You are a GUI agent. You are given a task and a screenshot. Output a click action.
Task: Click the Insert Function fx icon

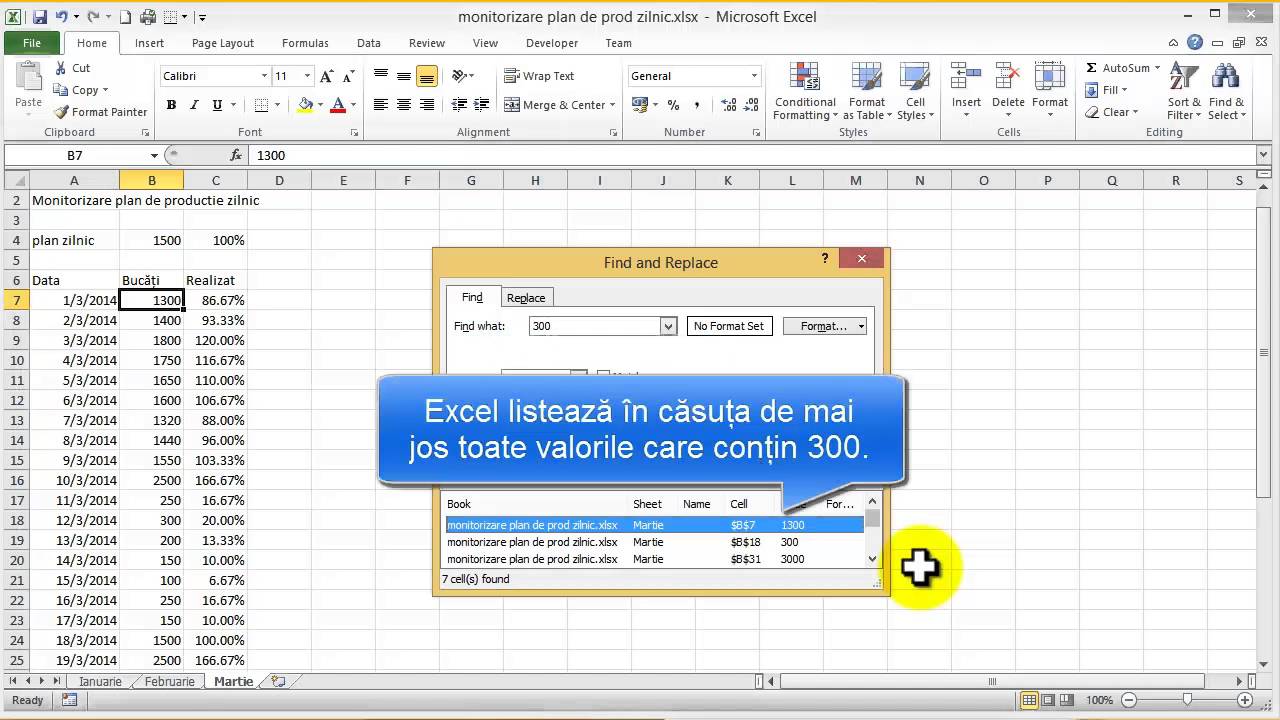coord(236,155)
